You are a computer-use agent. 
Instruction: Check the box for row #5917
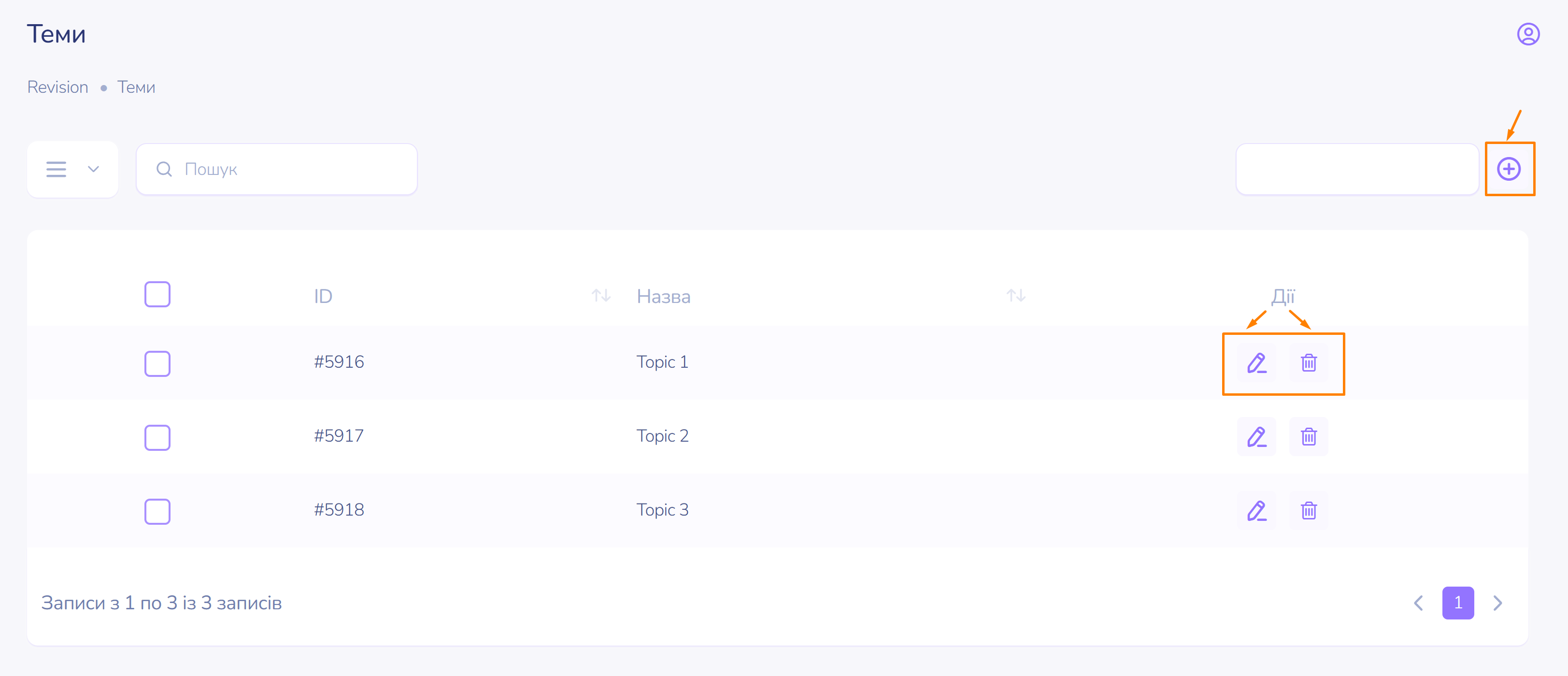click(x=157, y=437)
